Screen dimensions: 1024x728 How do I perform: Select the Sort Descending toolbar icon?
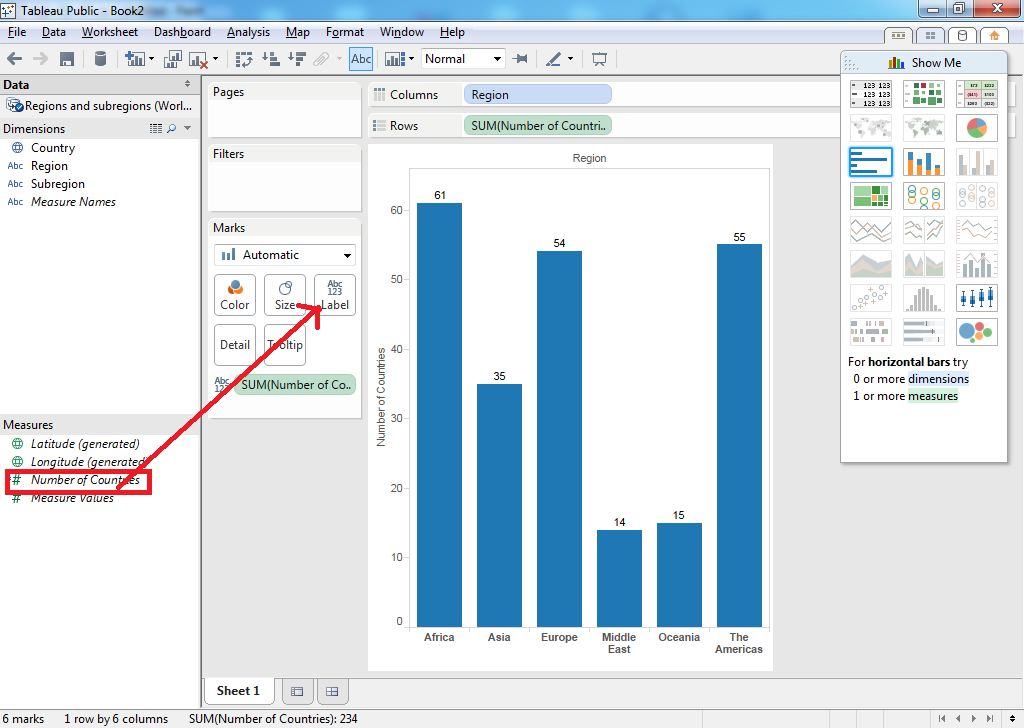pos(296,59)
